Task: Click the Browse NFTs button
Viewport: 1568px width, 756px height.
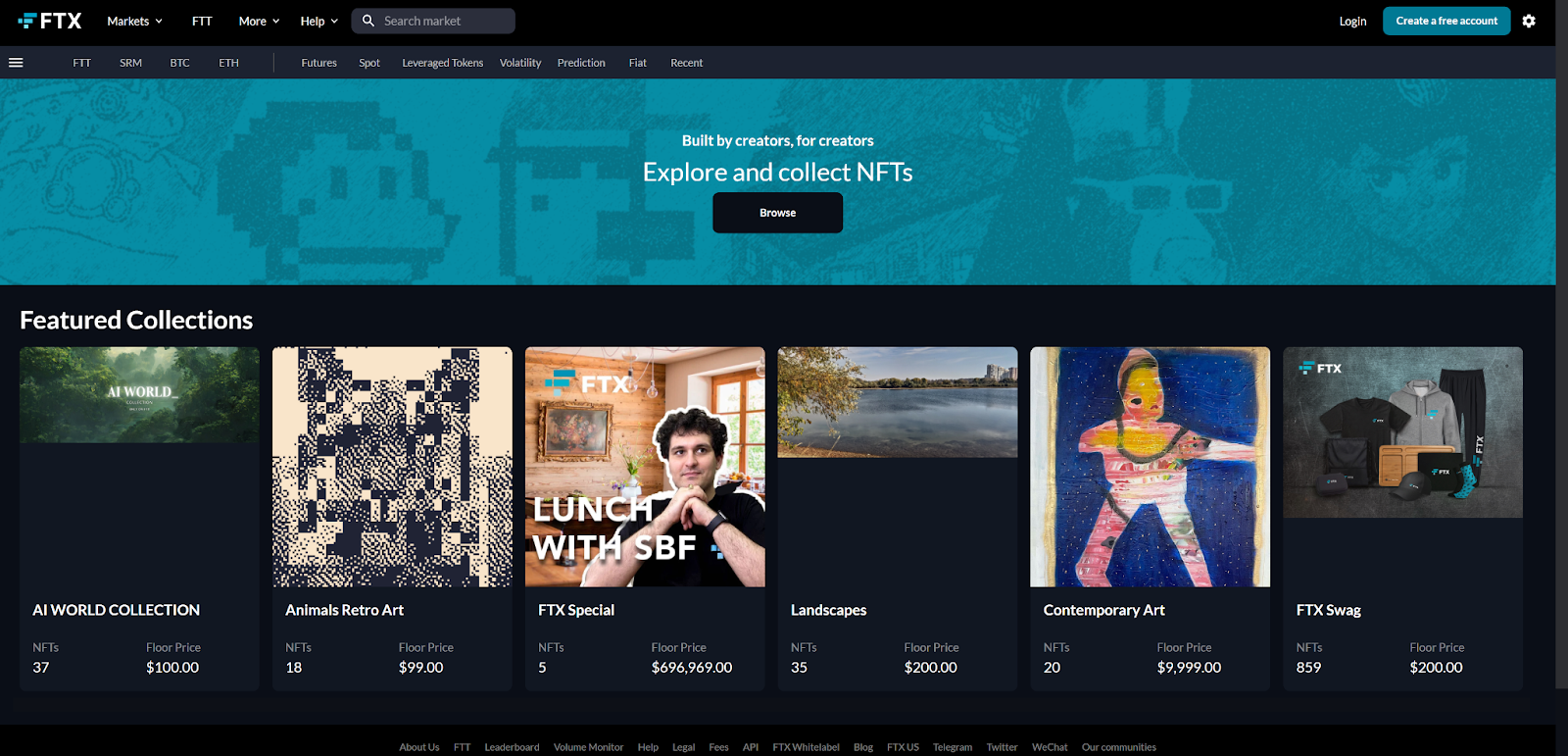Action: [x=777, y=213]
